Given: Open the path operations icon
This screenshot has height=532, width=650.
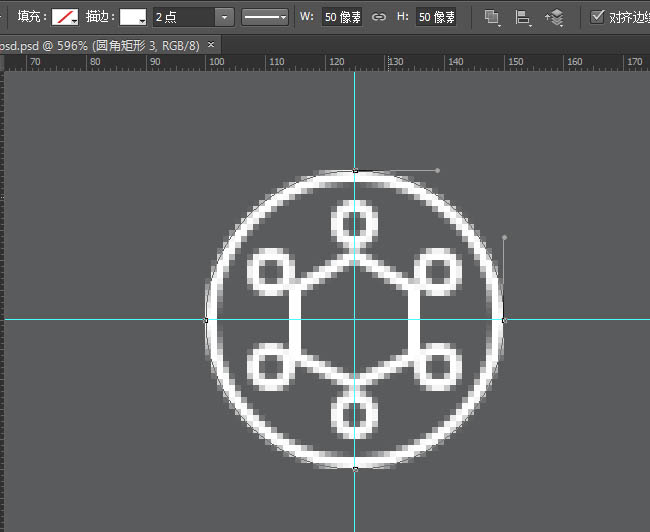Looking at the screenshot, I should [x=492, y=17].
